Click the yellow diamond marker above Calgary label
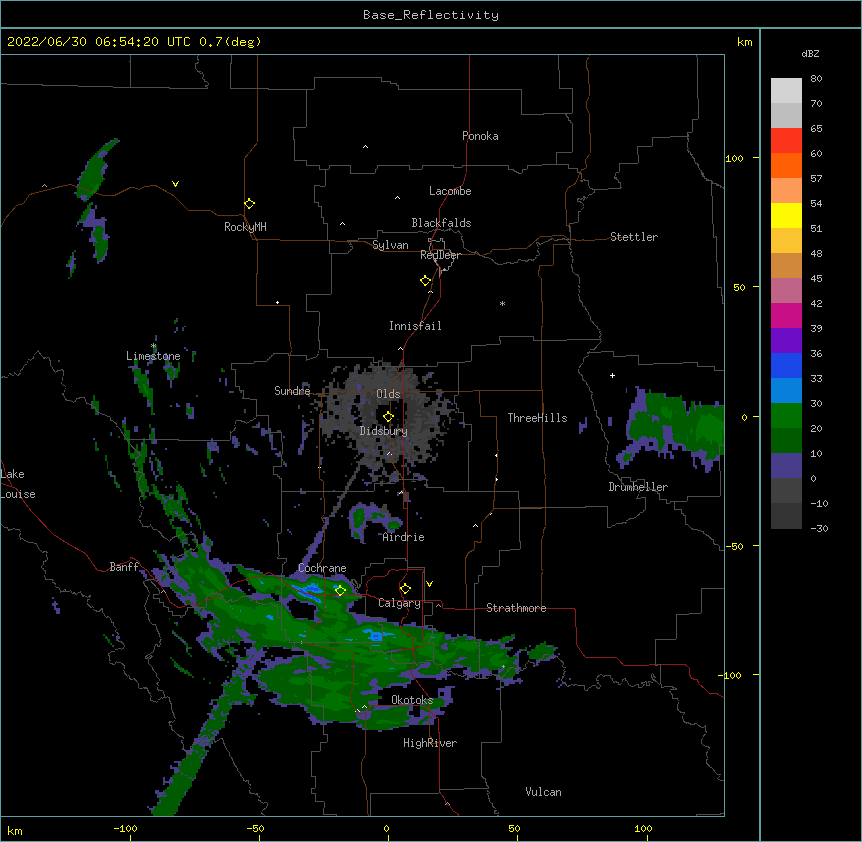This screenshot has height=842, width=862. 405,589
